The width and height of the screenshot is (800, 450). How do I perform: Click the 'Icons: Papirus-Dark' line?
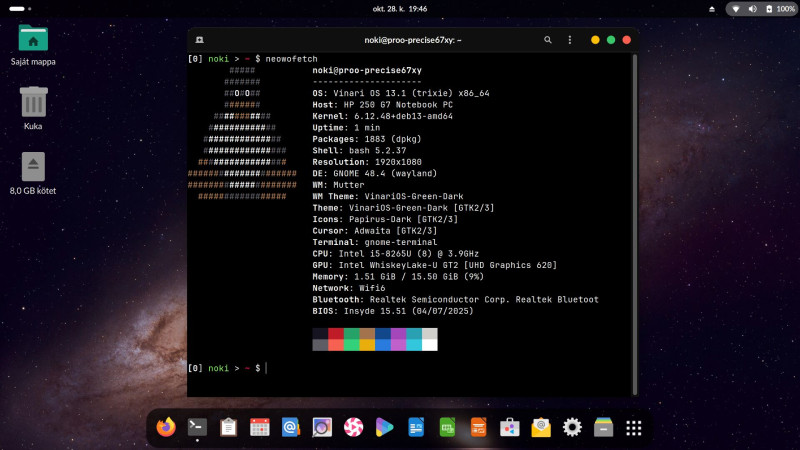coord(385,219)
